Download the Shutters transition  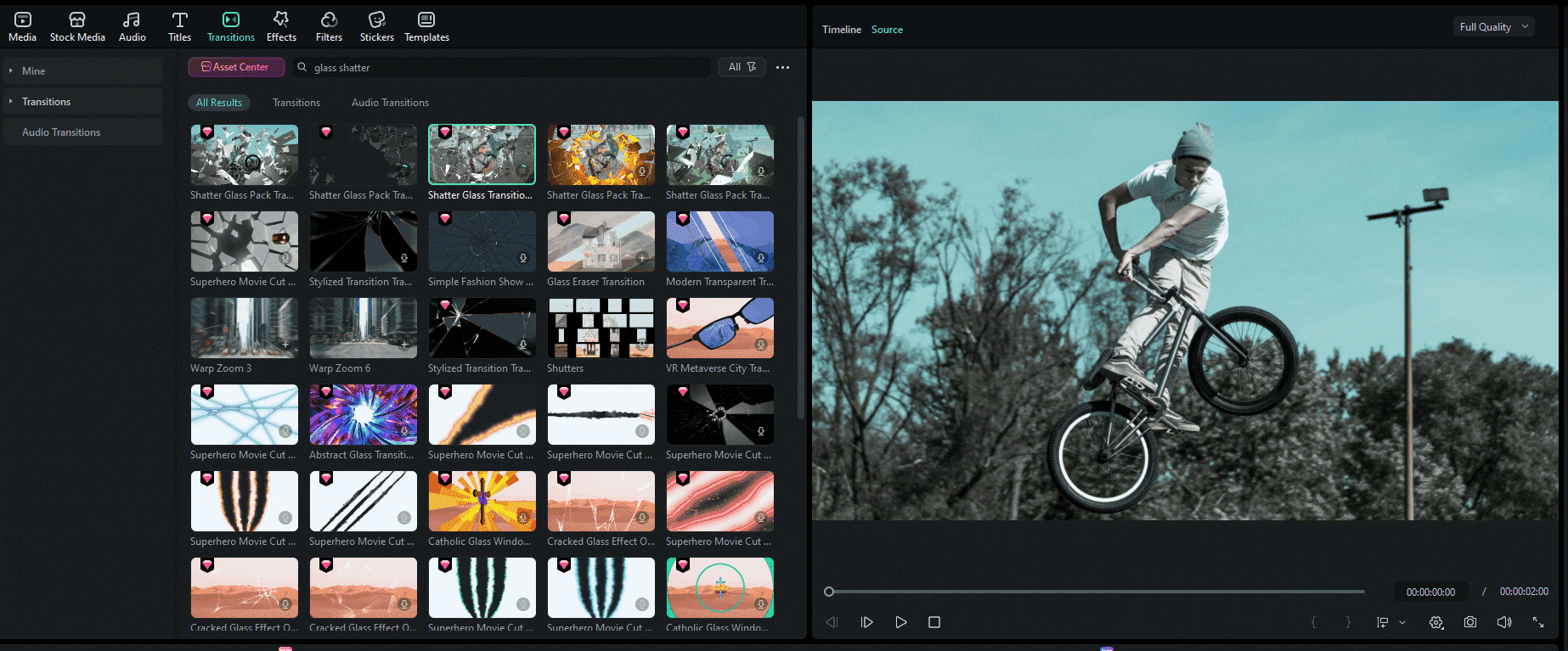click(642, 345)
